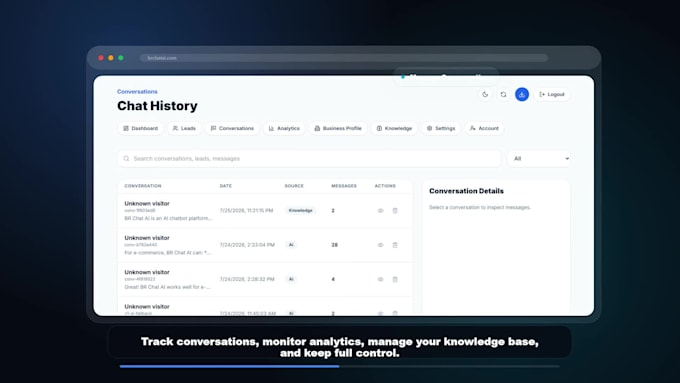This screenshot has height=383, width=680.
Task: Click preview text 'BR Chat AI is an AI chatbot platform'
Action: (168, 218)
